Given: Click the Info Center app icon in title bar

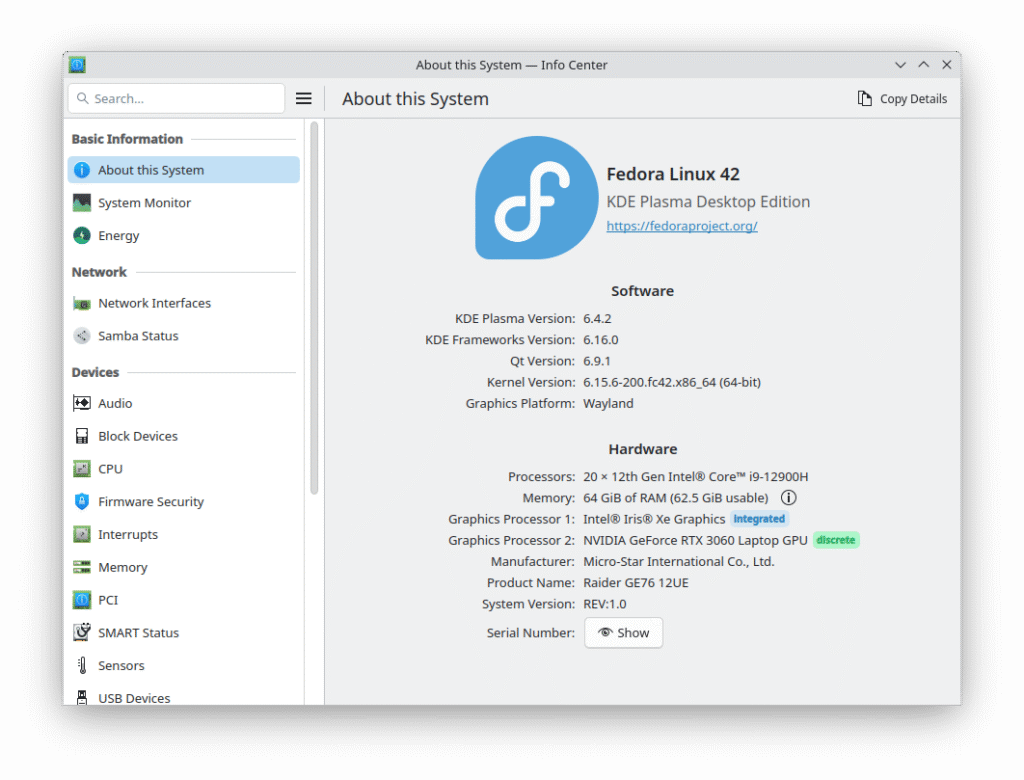Looking at the screenshot, I should tap(77, 65).
